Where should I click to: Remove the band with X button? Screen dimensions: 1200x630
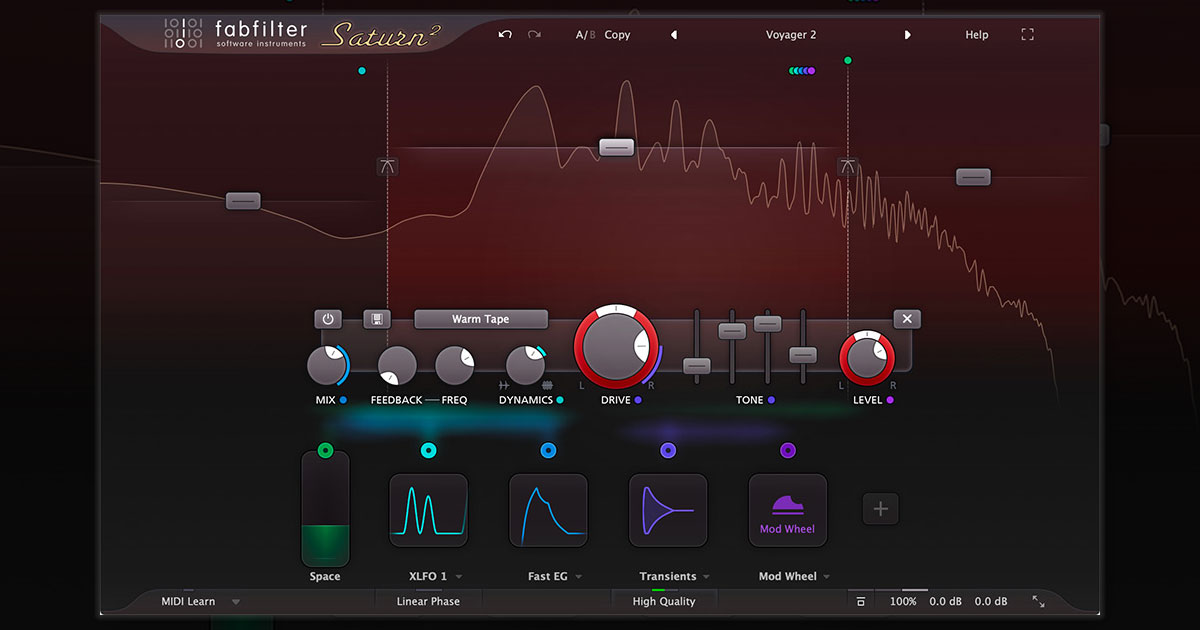907,319
